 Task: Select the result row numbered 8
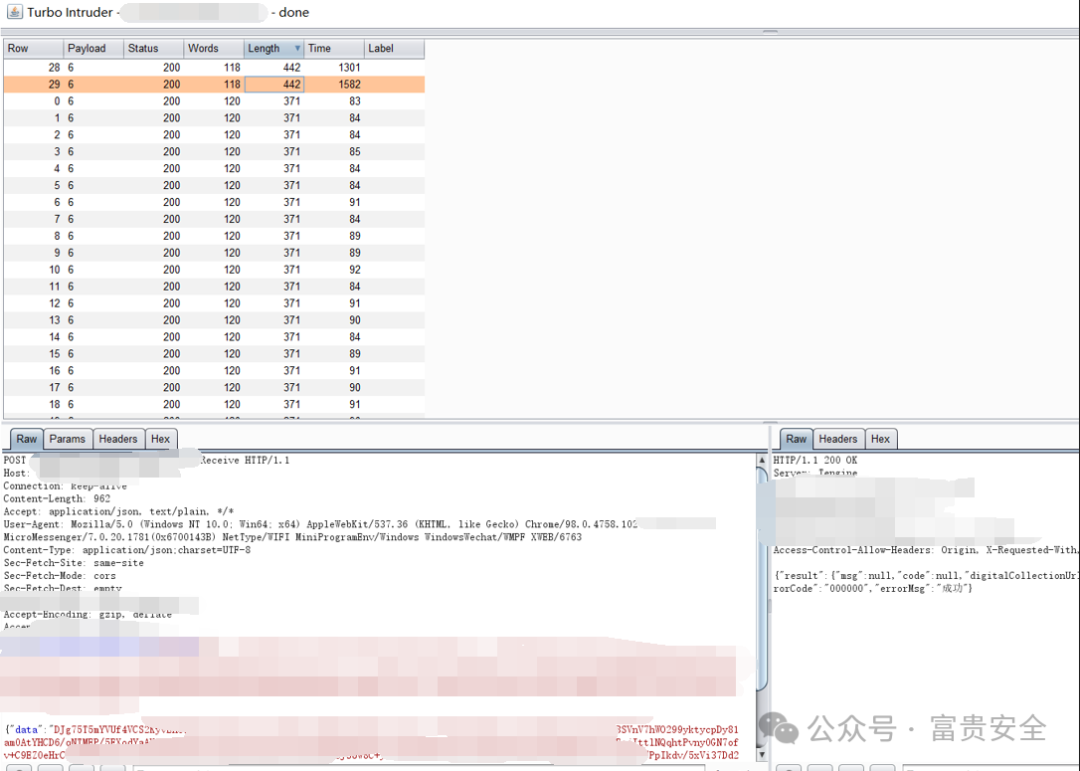pos(214,236)
